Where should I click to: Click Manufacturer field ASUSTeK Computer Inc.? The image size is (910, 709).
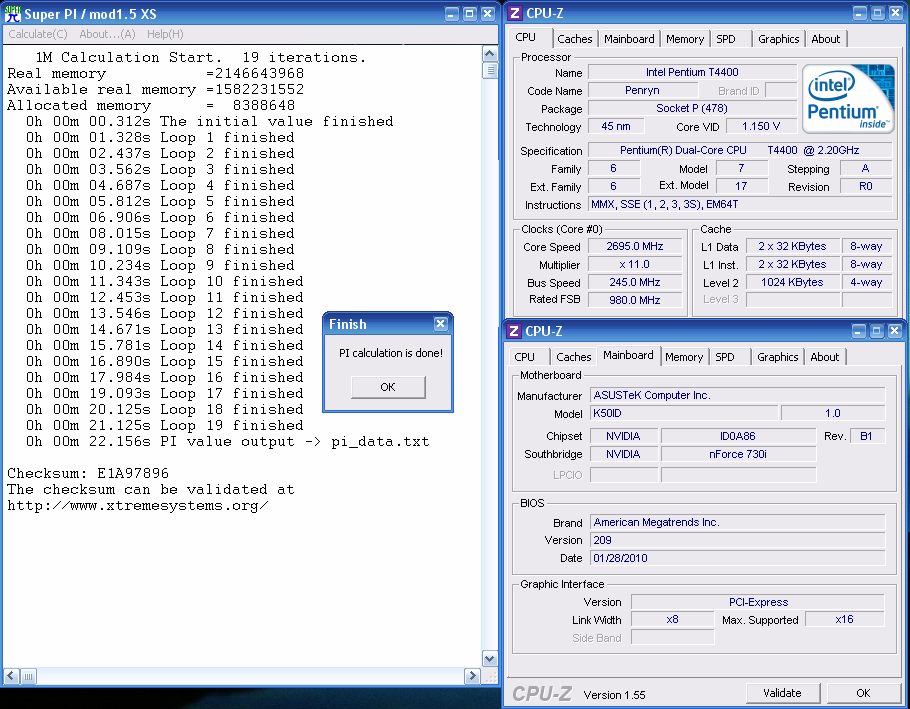(x=738, y=395)
